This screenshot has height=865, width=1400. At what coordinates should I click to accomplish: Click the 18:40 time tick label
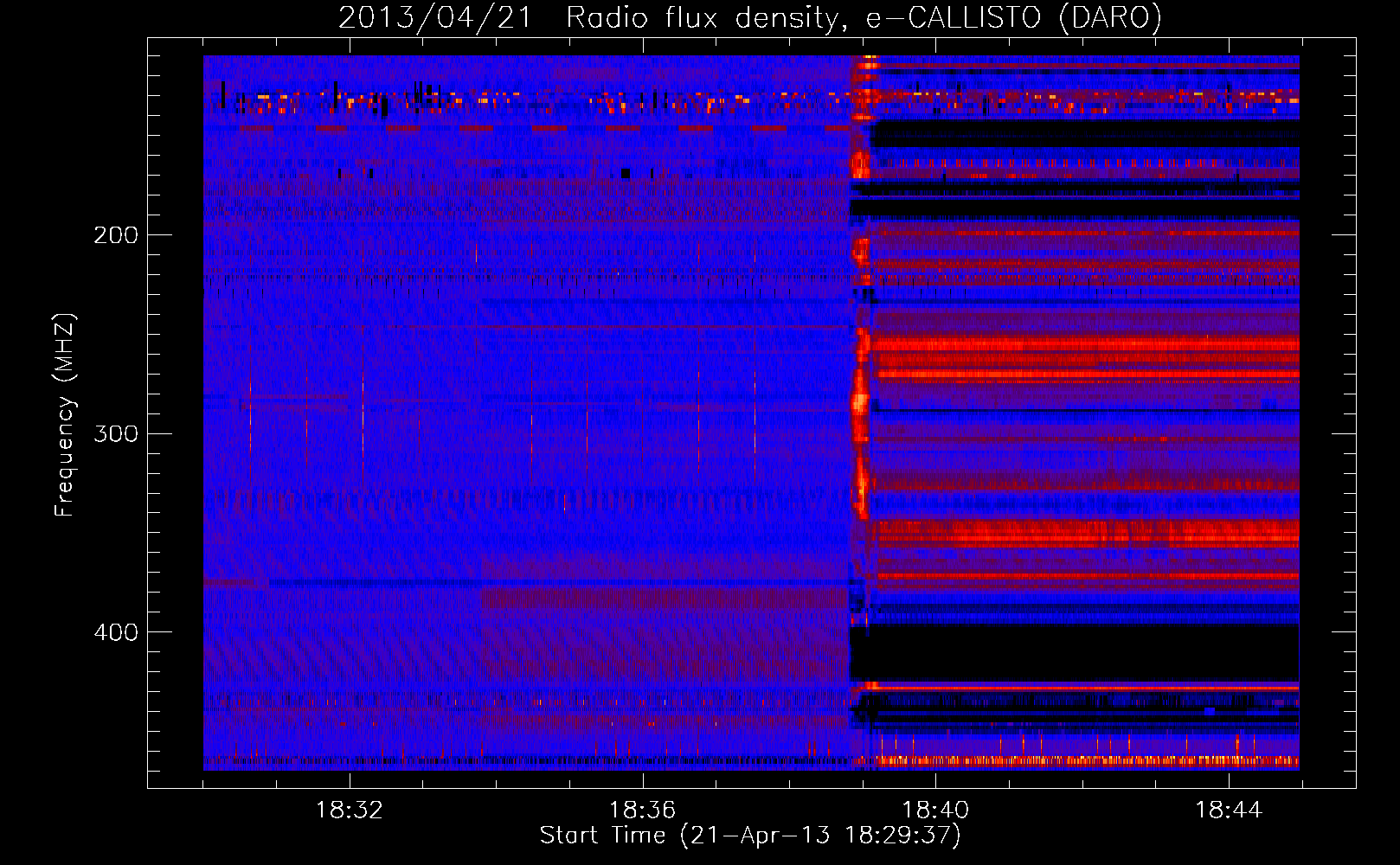(x=935, y=811)
